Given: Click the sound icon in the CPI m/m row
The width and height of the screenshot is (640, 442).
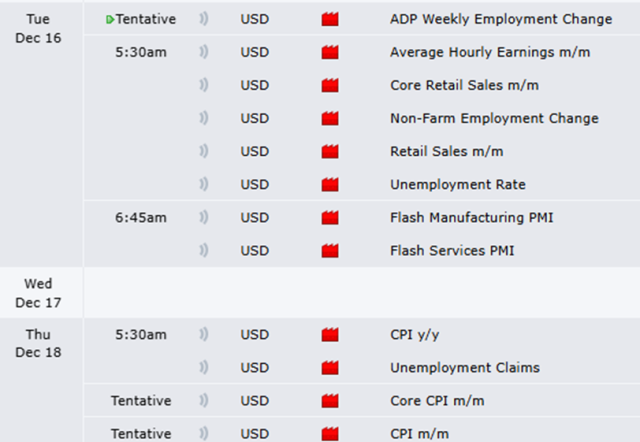Looking at the screenshot, I should pos(204,432).
